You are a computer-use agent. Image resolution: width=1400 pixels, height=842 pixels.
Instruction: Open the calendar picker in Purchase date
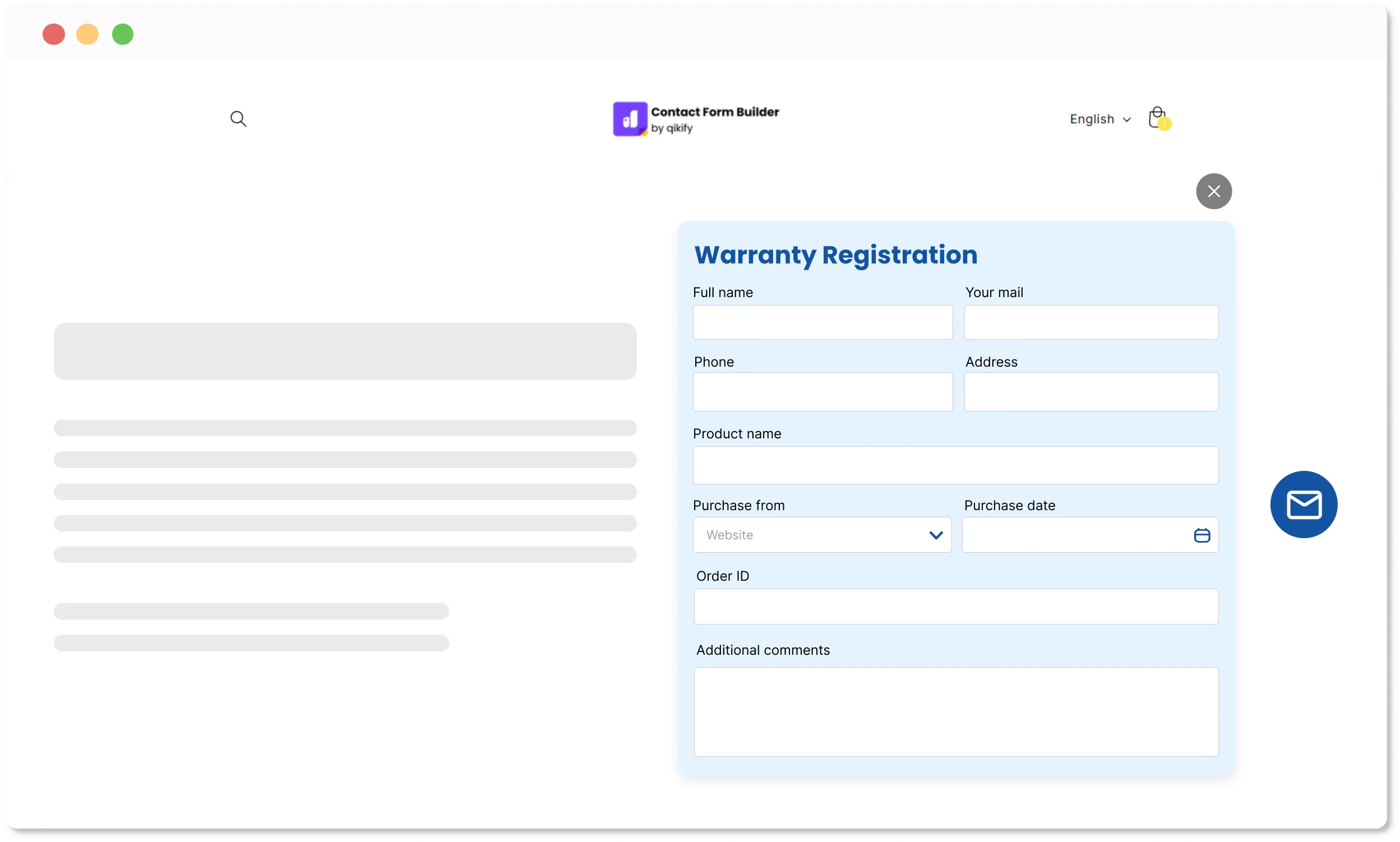coord(1202,535)
